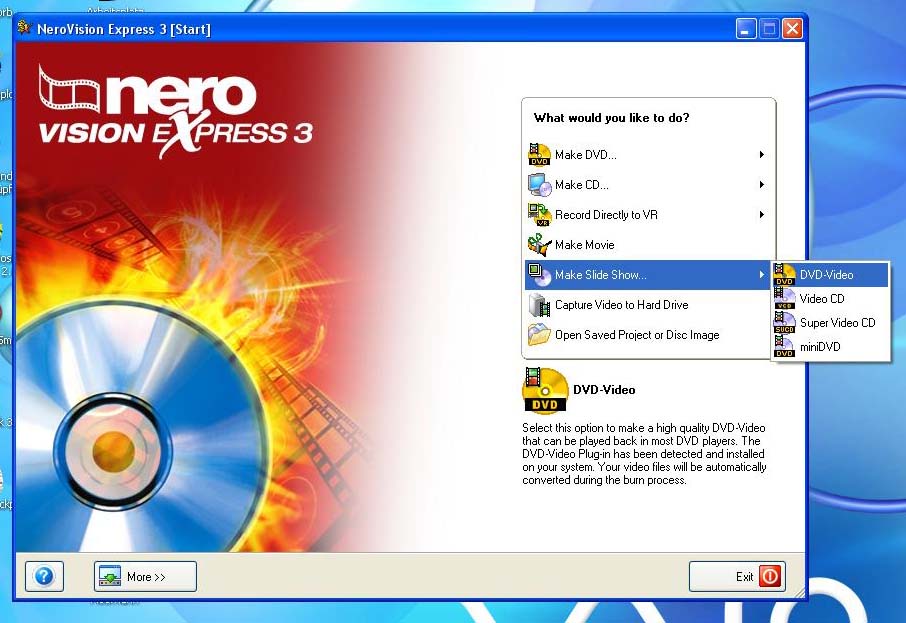Expand the Make CD submenu arrow
The image size is (906, 623).
tap(762, 184)
